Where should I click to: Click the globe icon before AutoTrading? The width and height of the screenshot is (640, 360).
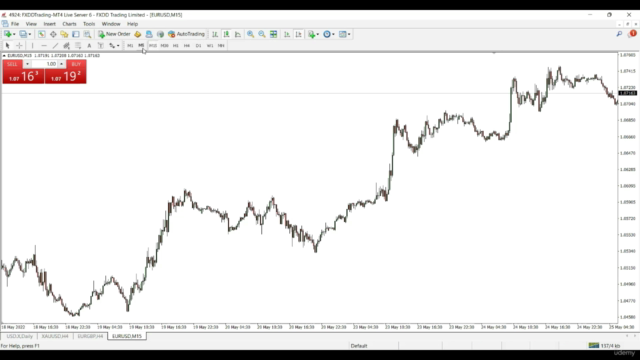coord(160,34)
